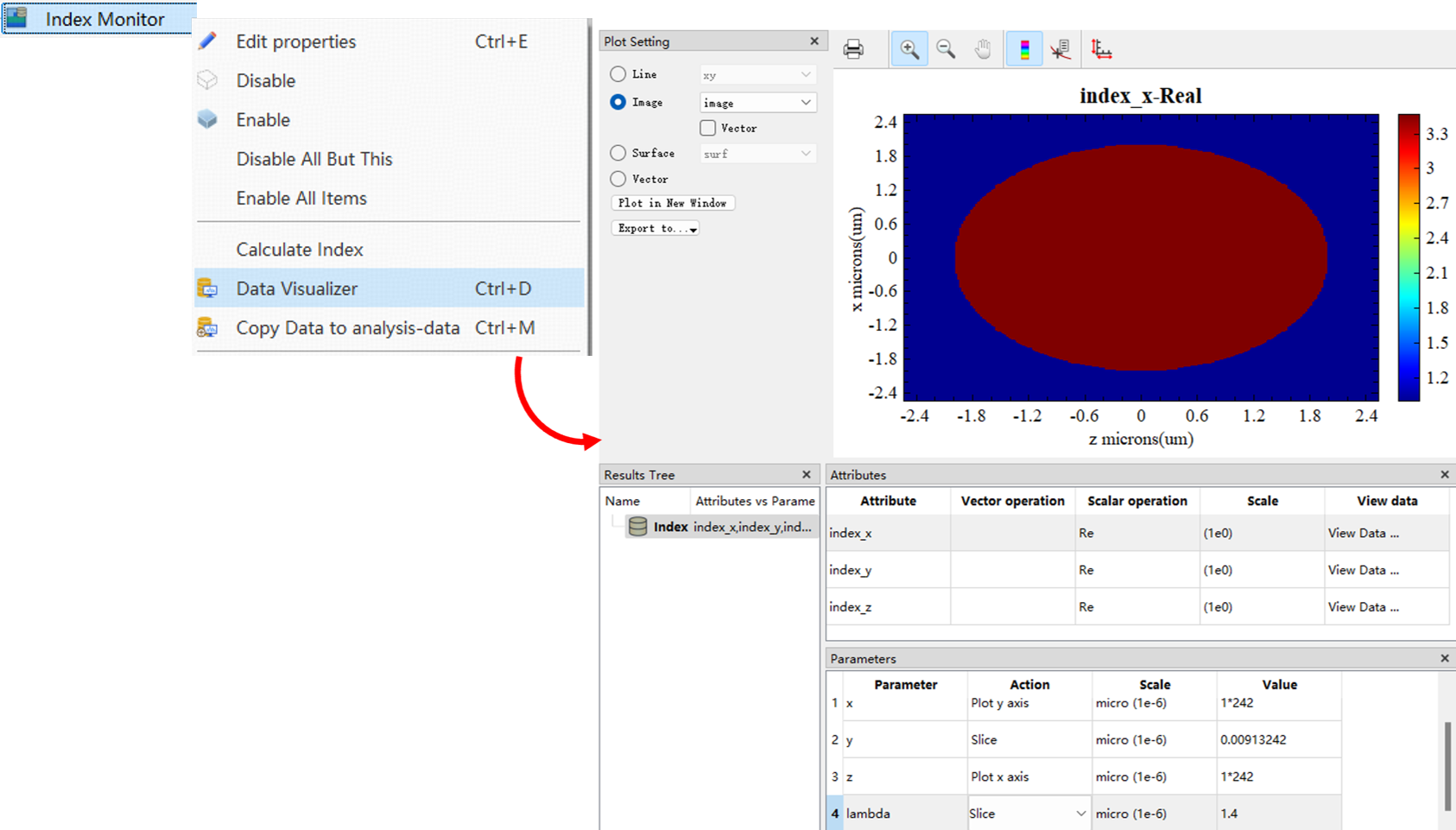The width and height of the screenshot is (1456, 830).
Task: Select the Line plot radio button
Action: (x=618, y=74)
